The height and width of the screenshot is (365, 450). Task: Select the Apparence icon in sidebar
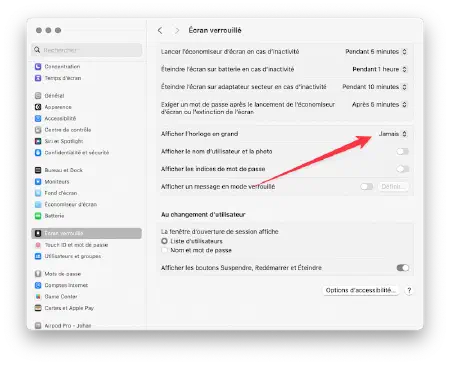point(38,107)
